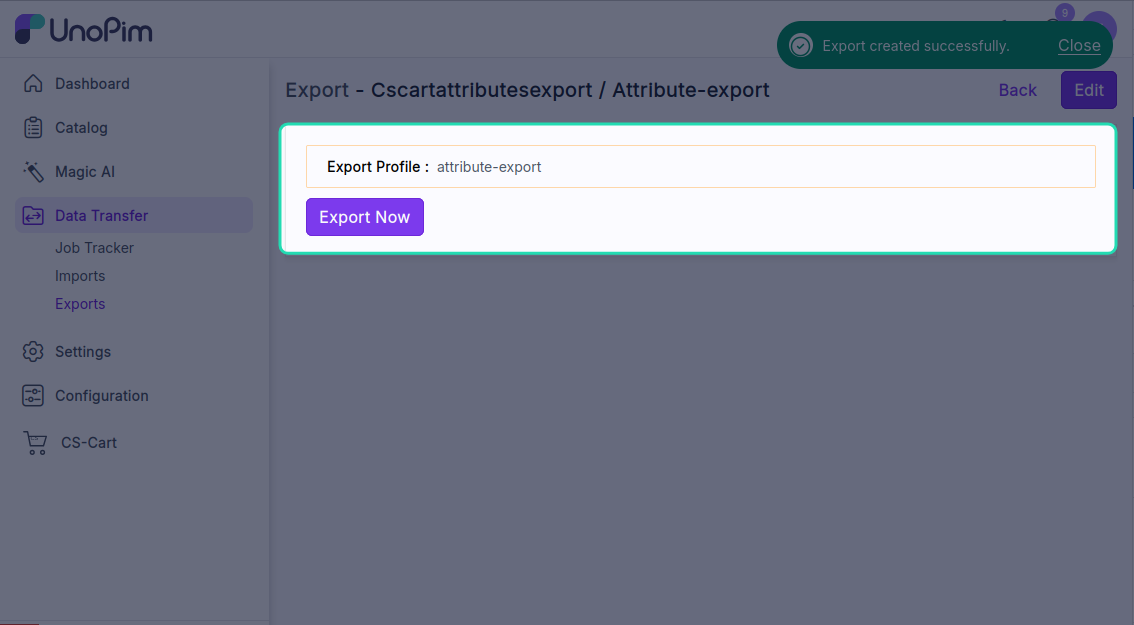
Task: Click the Data Transfer folder icon
Action: (33, 216)
